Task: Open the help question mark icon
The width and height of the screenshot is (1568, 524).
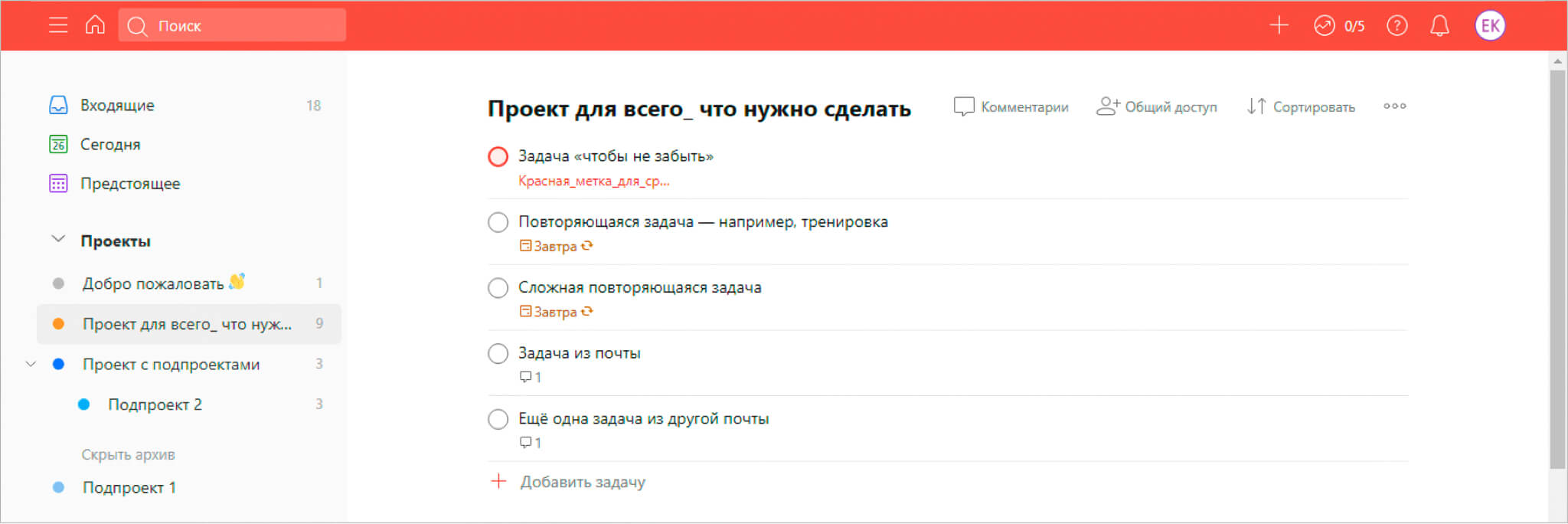Action: point(1396,26)
